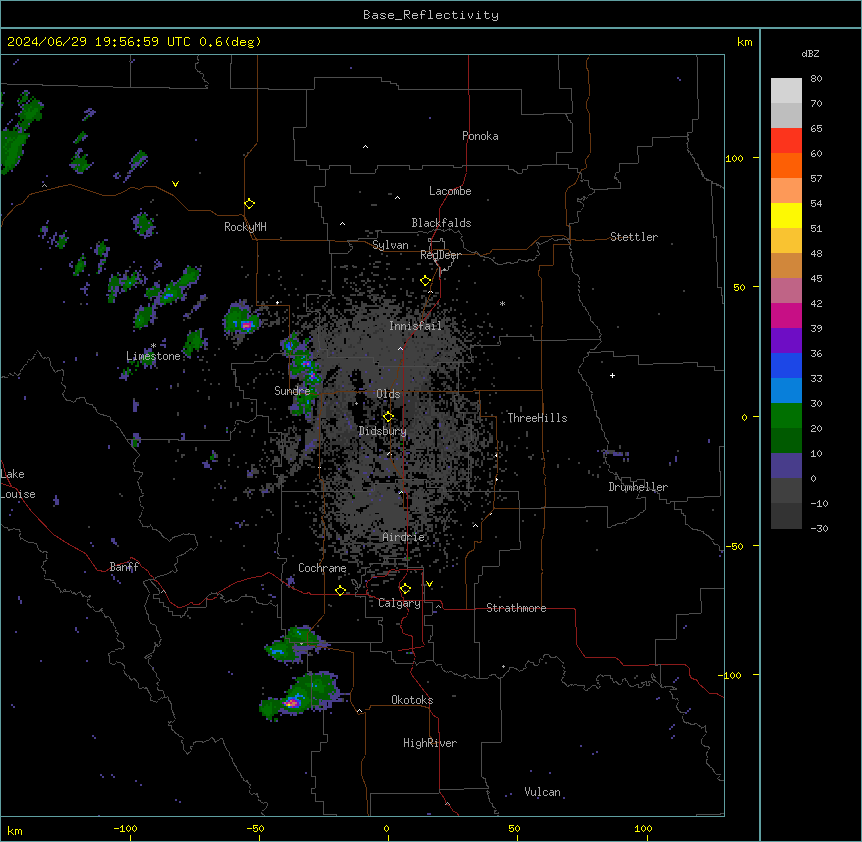Screen dimensions: 862x842
Task: Click the dBZ legend heading
Action: click(x=810, y=53)
